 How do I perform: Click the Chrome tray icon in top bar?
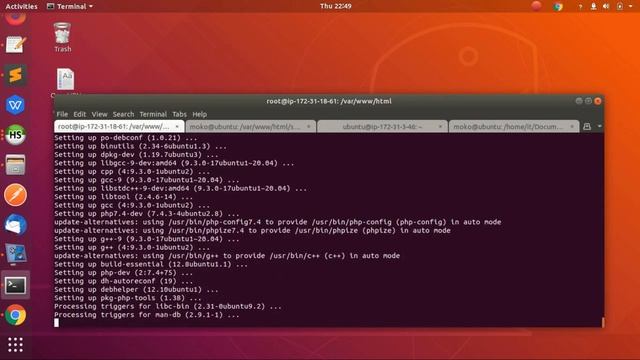point(558,6)
